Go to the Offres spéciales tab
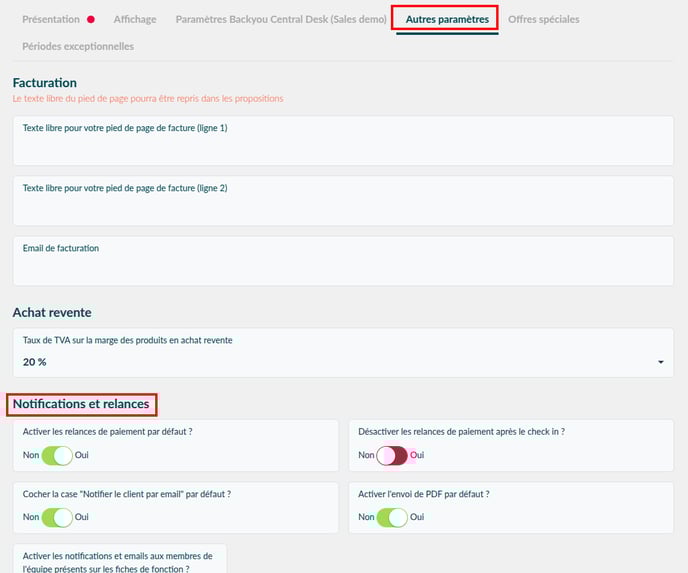 (x=544, y=19)
